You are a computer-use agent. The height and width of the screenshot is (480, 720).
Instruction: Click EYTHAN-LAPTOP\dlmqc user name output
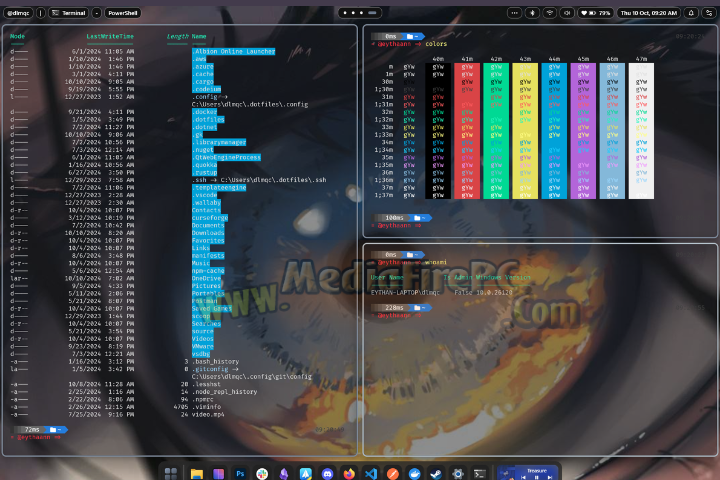pos(405,293)
